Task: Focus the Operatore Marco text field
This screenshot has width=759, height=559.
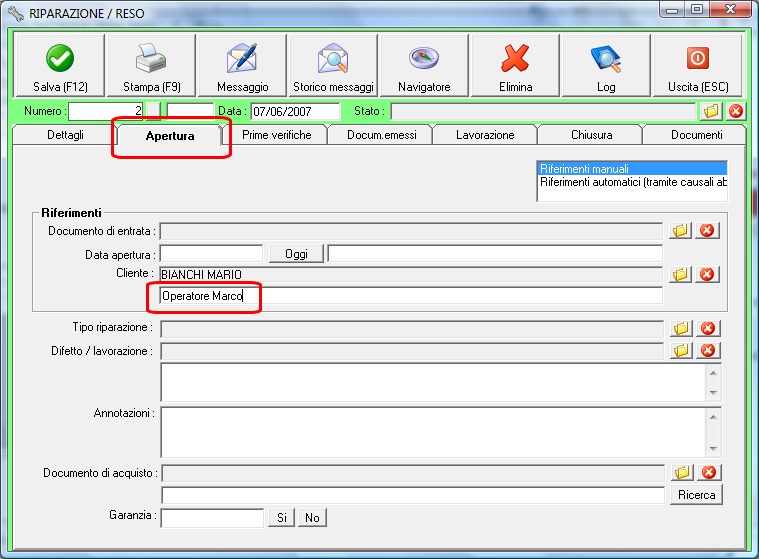Action: coord(411,296)
